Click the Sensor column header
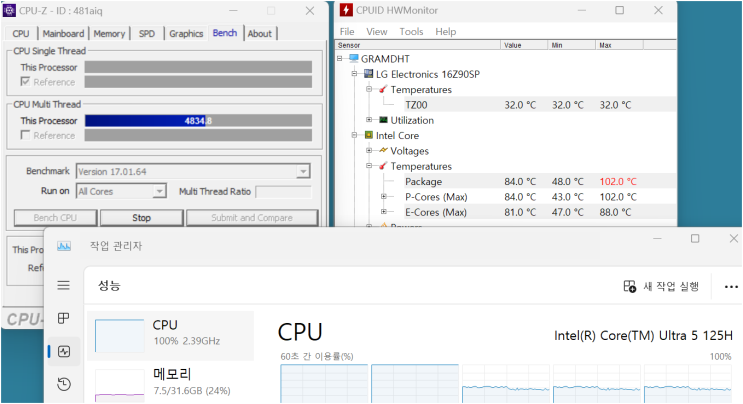 (417, 45)
